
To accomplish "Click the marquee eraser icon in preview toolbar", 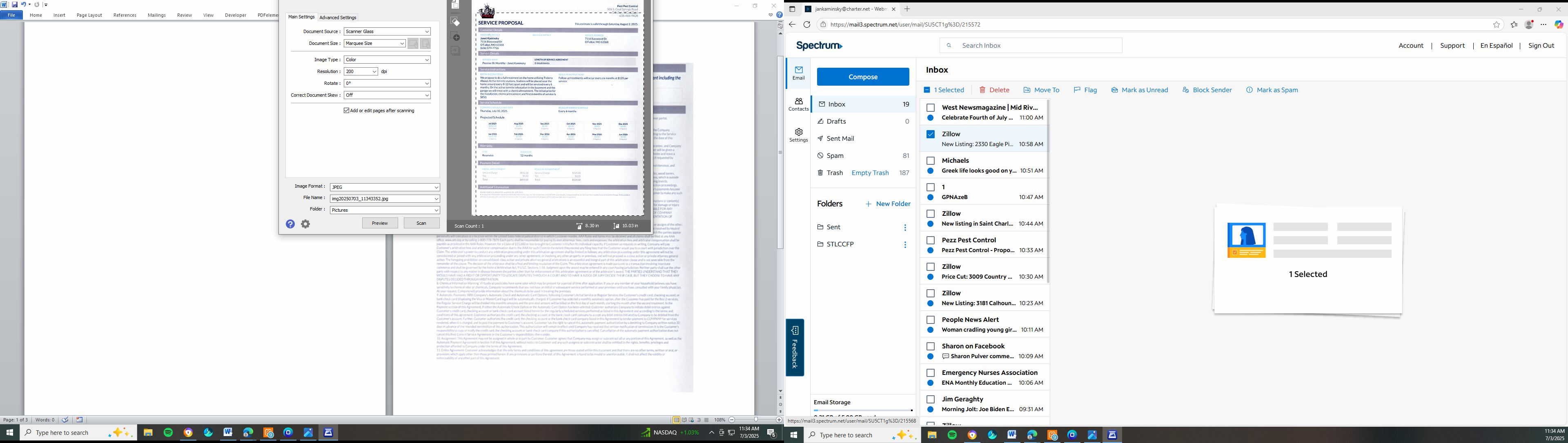I will click(x=455, y=22).
